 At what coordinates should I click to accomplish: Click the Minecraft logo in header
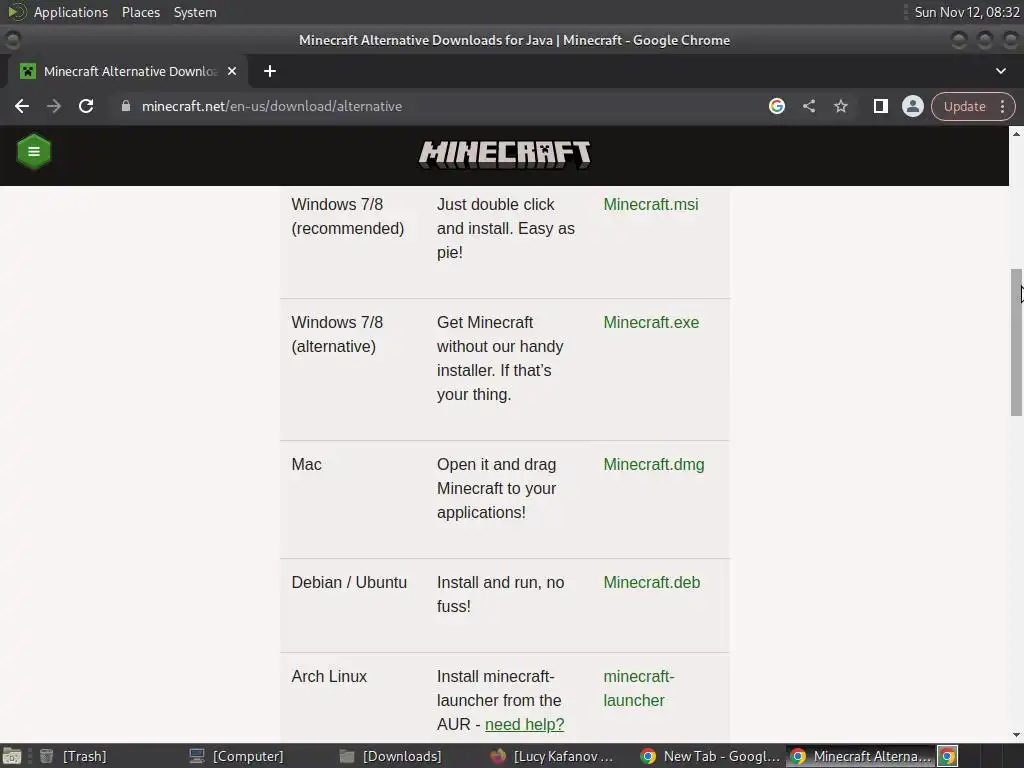point(504,154)
